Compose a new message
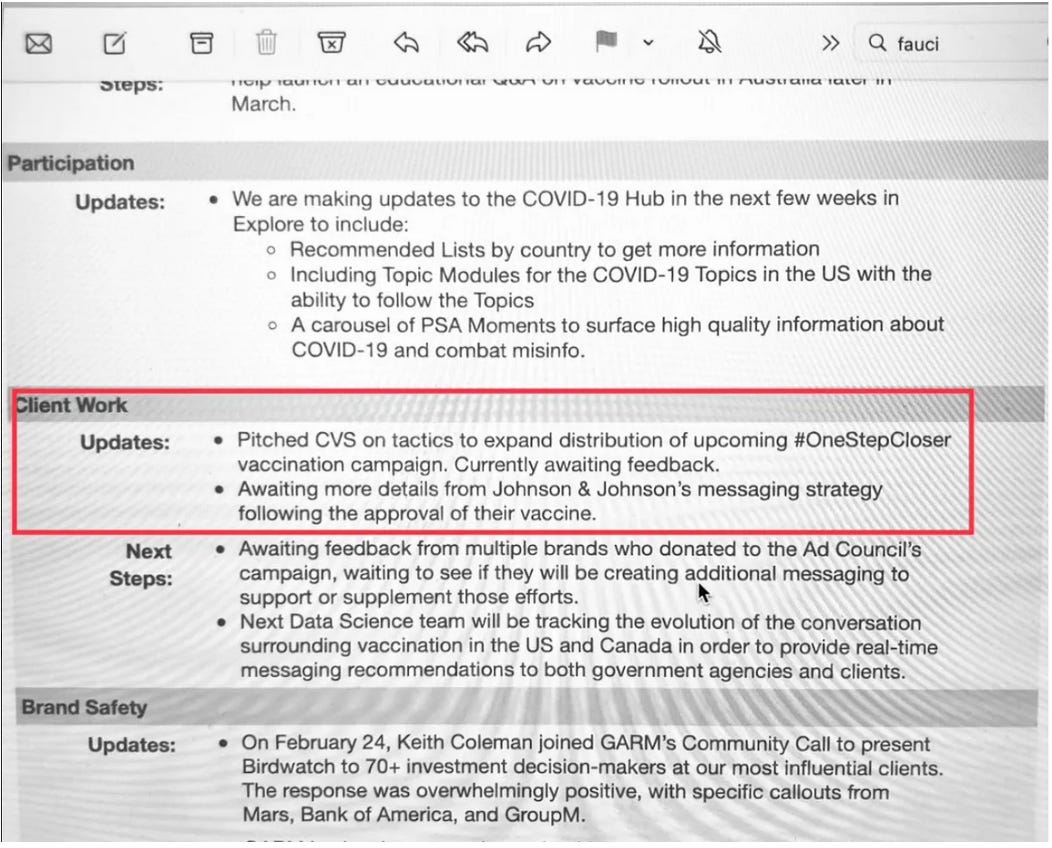 [x=115, y=44]
